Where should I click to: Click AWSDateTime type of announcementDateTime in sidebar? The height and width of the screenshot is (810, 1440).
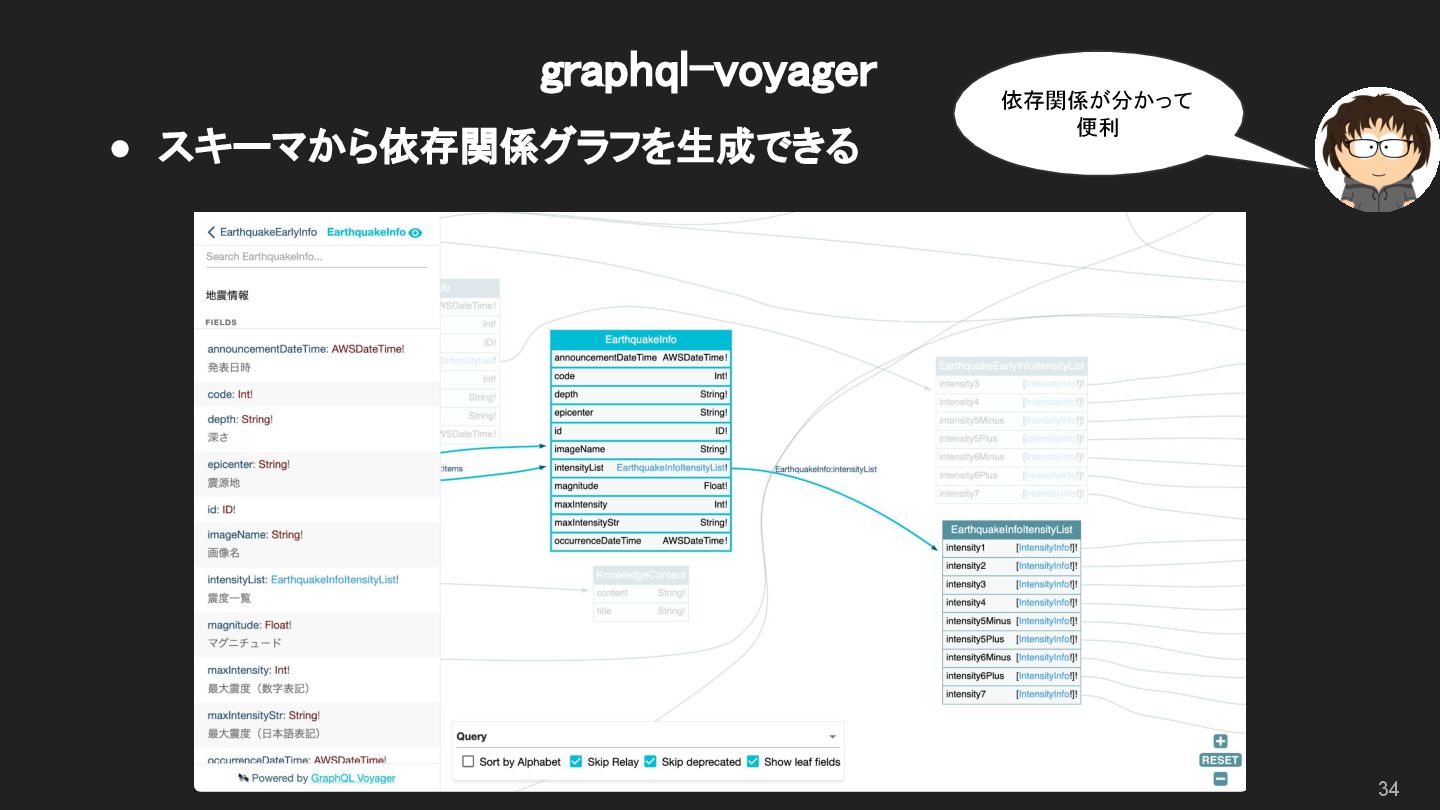[x=368, y=349]
